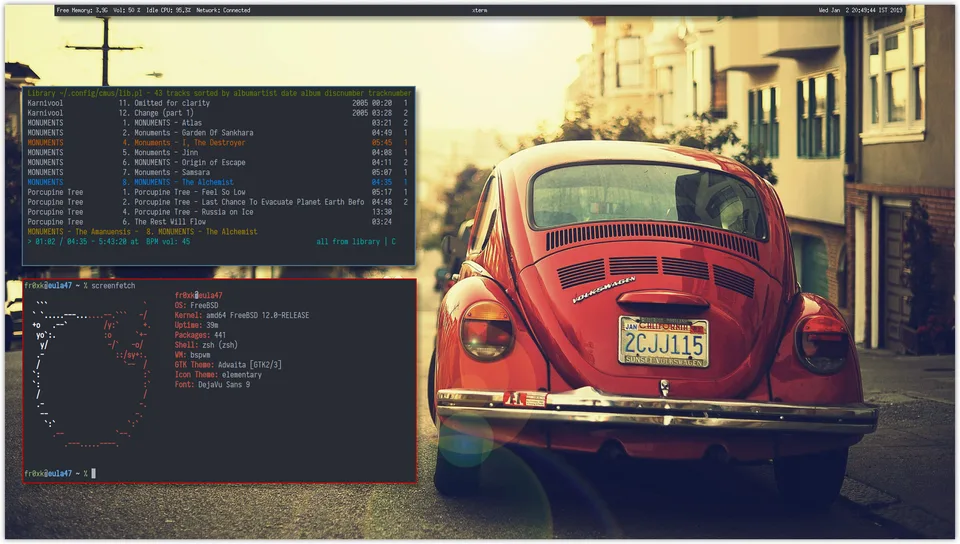The height and width of the screenshot is (544, 960).
Task: Click the '13:30' duration of Russia on Ice
Action: (x=381, y=212)
